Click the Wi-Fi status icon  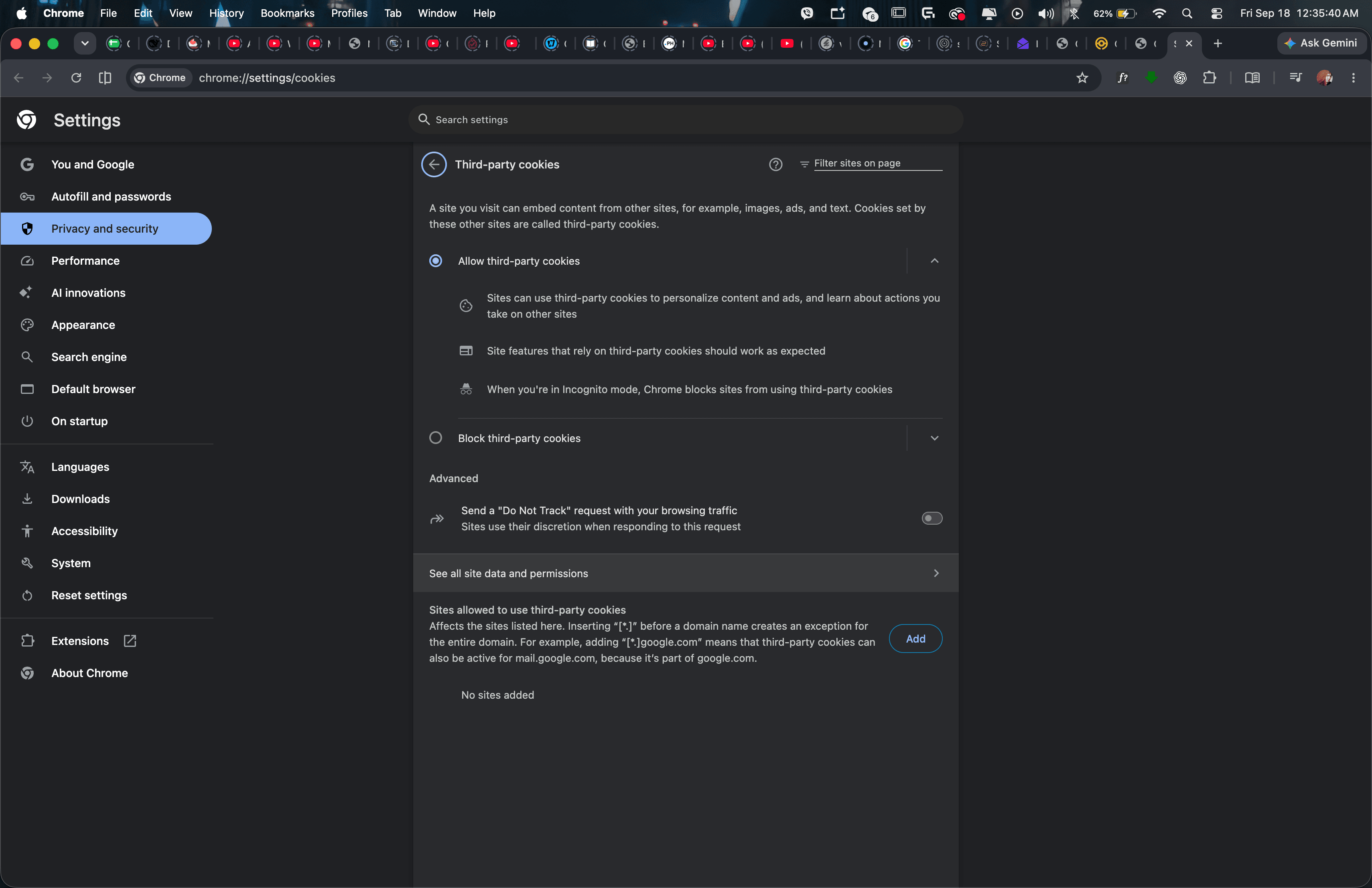1159,13
